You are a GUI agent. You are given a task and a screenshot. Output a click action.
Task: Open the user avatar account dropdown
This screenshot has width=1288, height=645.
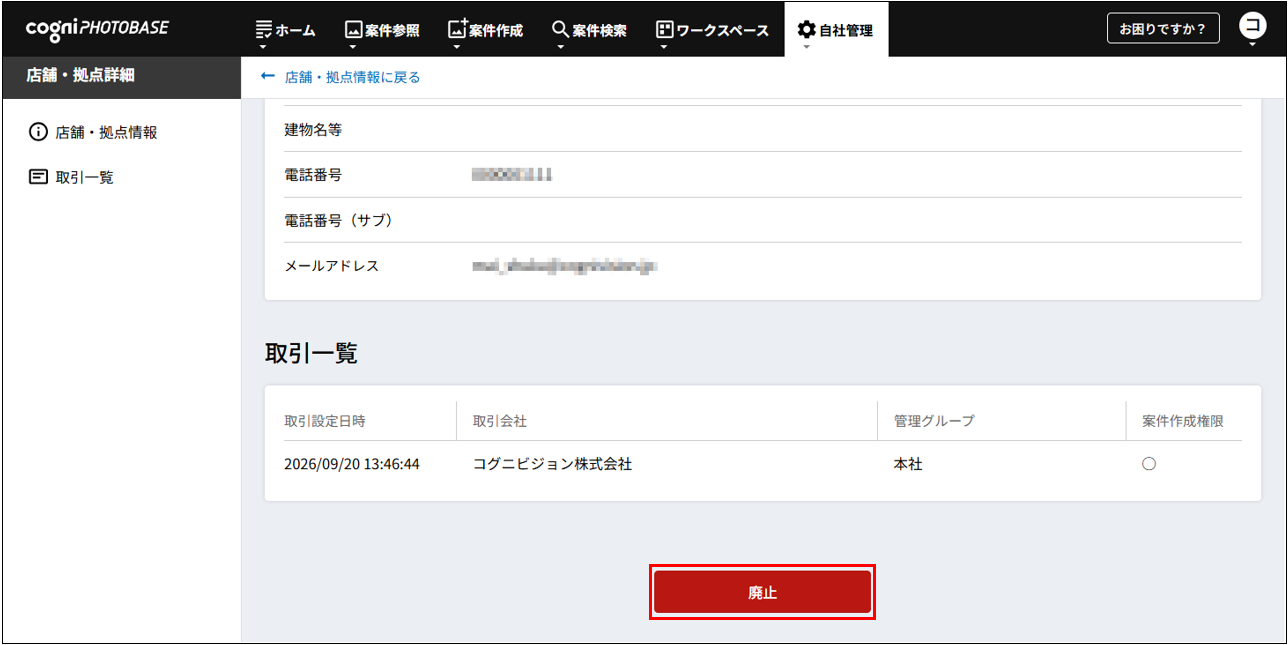tap(1251, 29)
